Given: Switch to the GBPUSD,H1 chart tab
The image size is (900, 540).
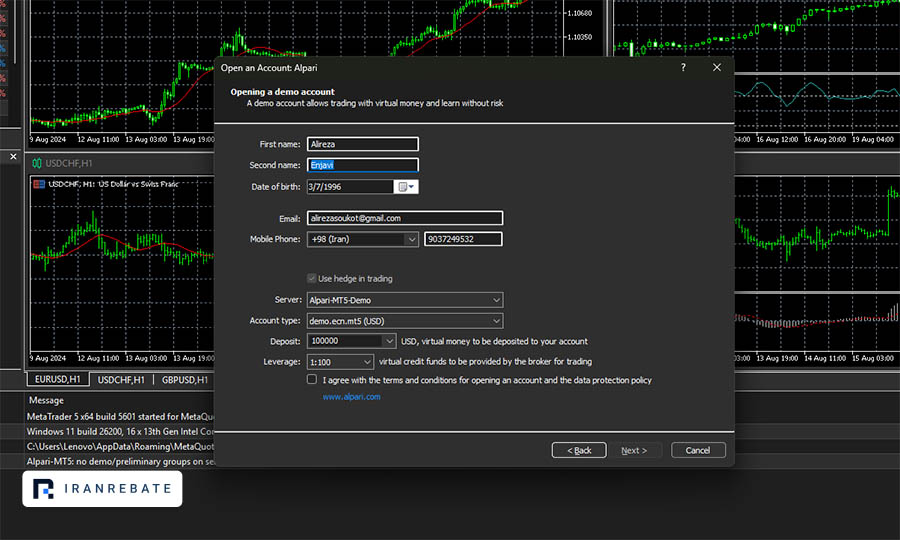Looking at the screenshot, I should click(185, 380).
